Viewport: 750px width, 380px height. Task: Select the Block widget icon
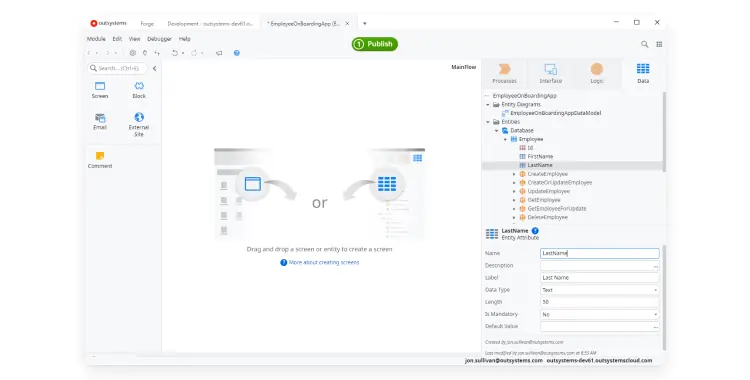coord(139,86)
